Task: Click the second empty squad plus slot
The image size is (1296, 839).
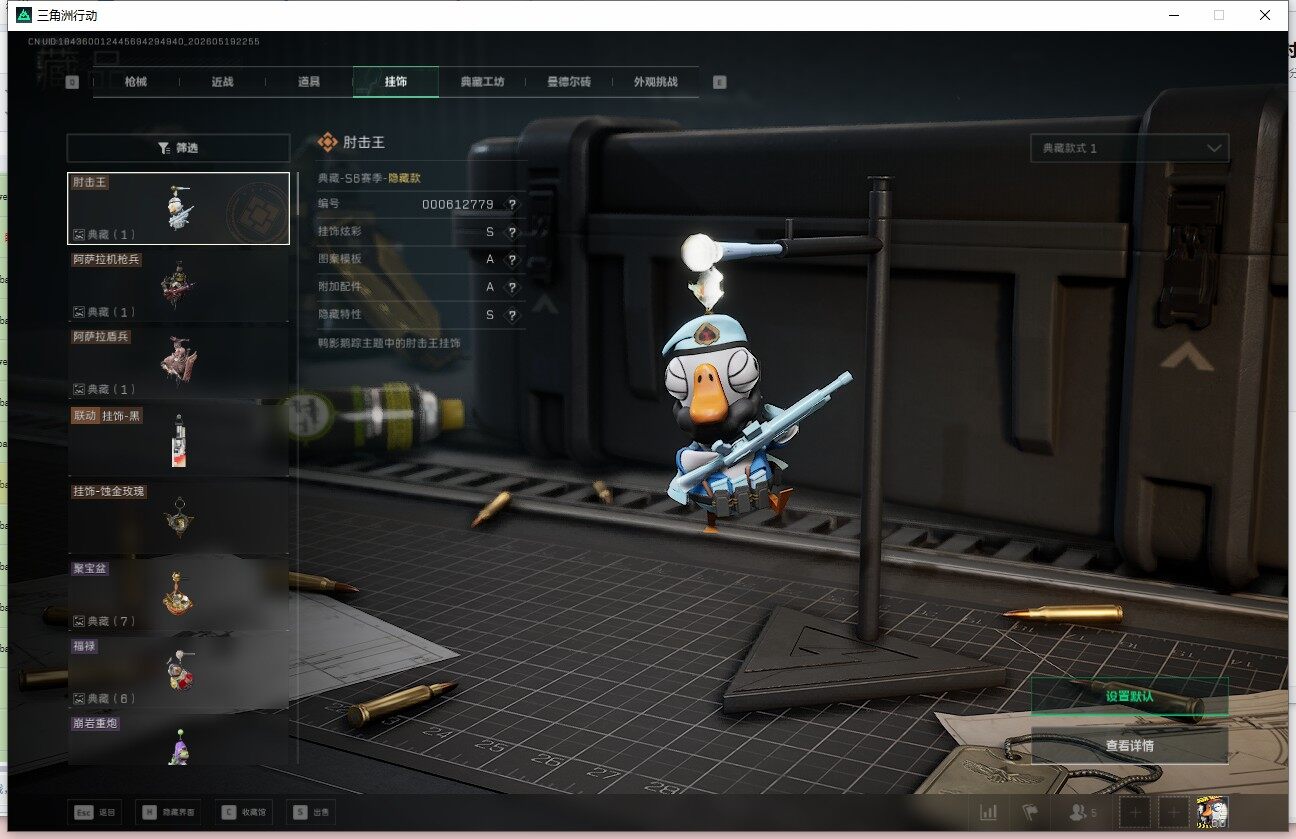Action: pos(1173,814)
